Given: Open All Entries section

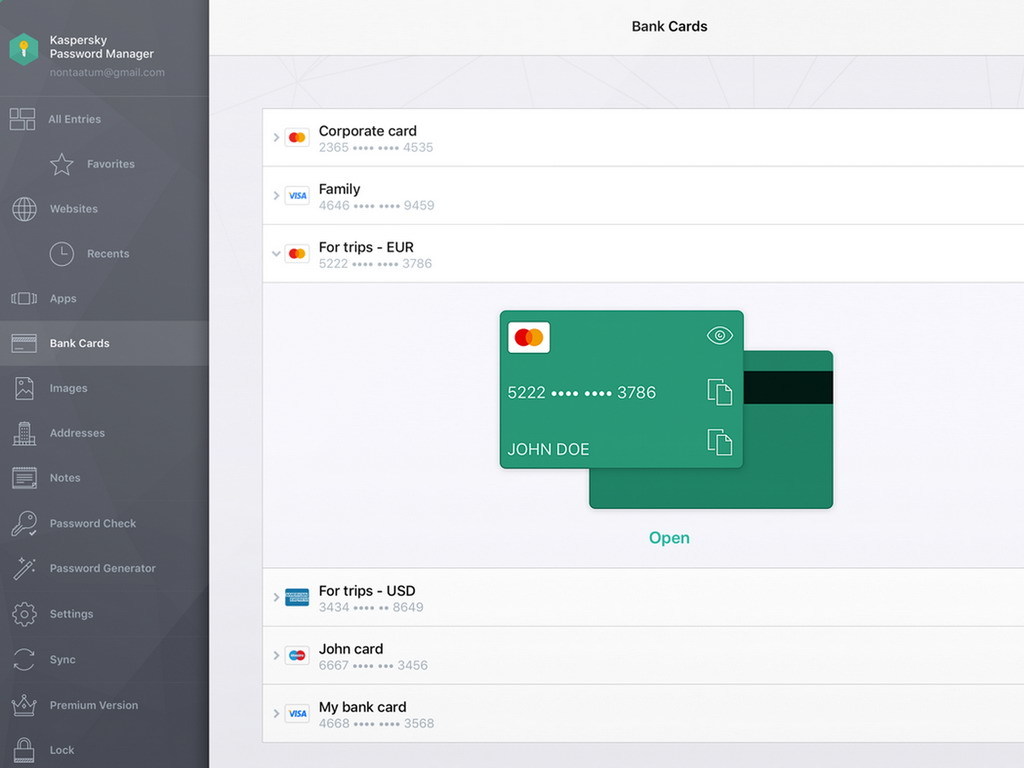Looking at the screenshot, I should (74, 120).
